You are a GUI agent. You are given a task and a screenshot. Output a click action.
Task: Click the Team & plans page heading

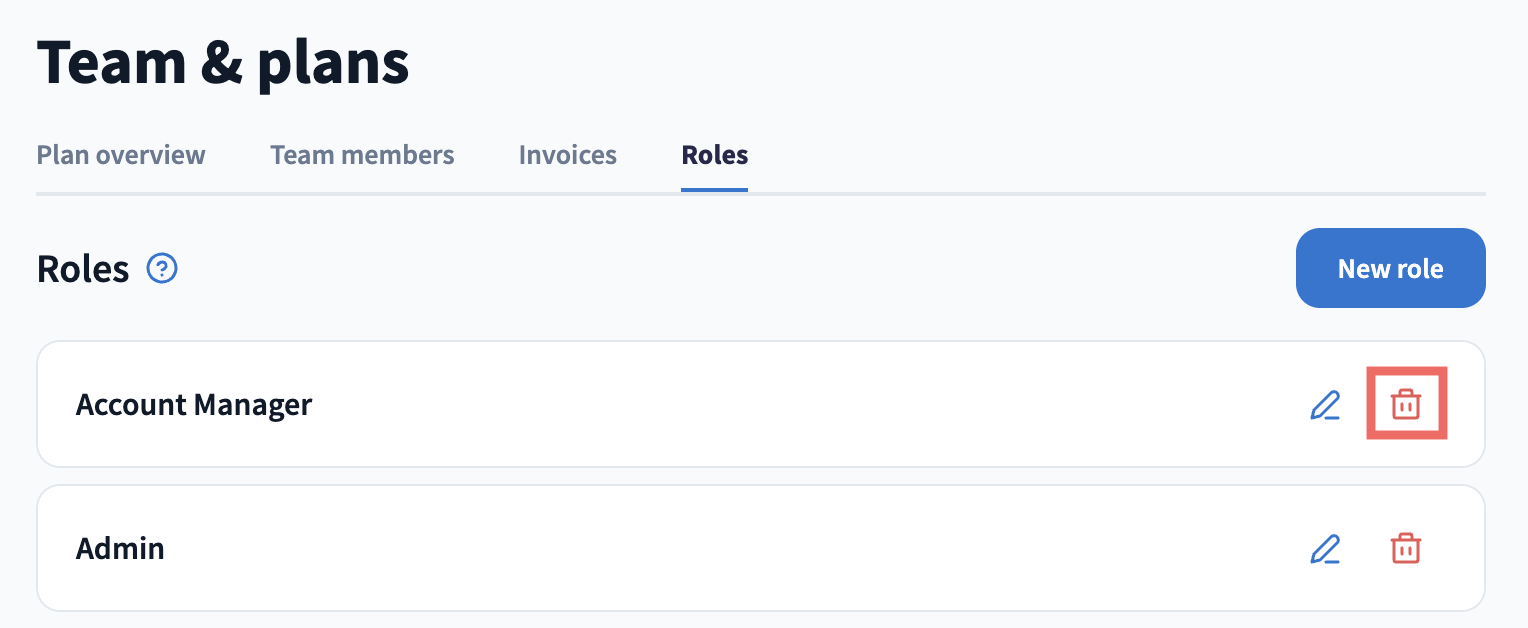coord(223,62)
